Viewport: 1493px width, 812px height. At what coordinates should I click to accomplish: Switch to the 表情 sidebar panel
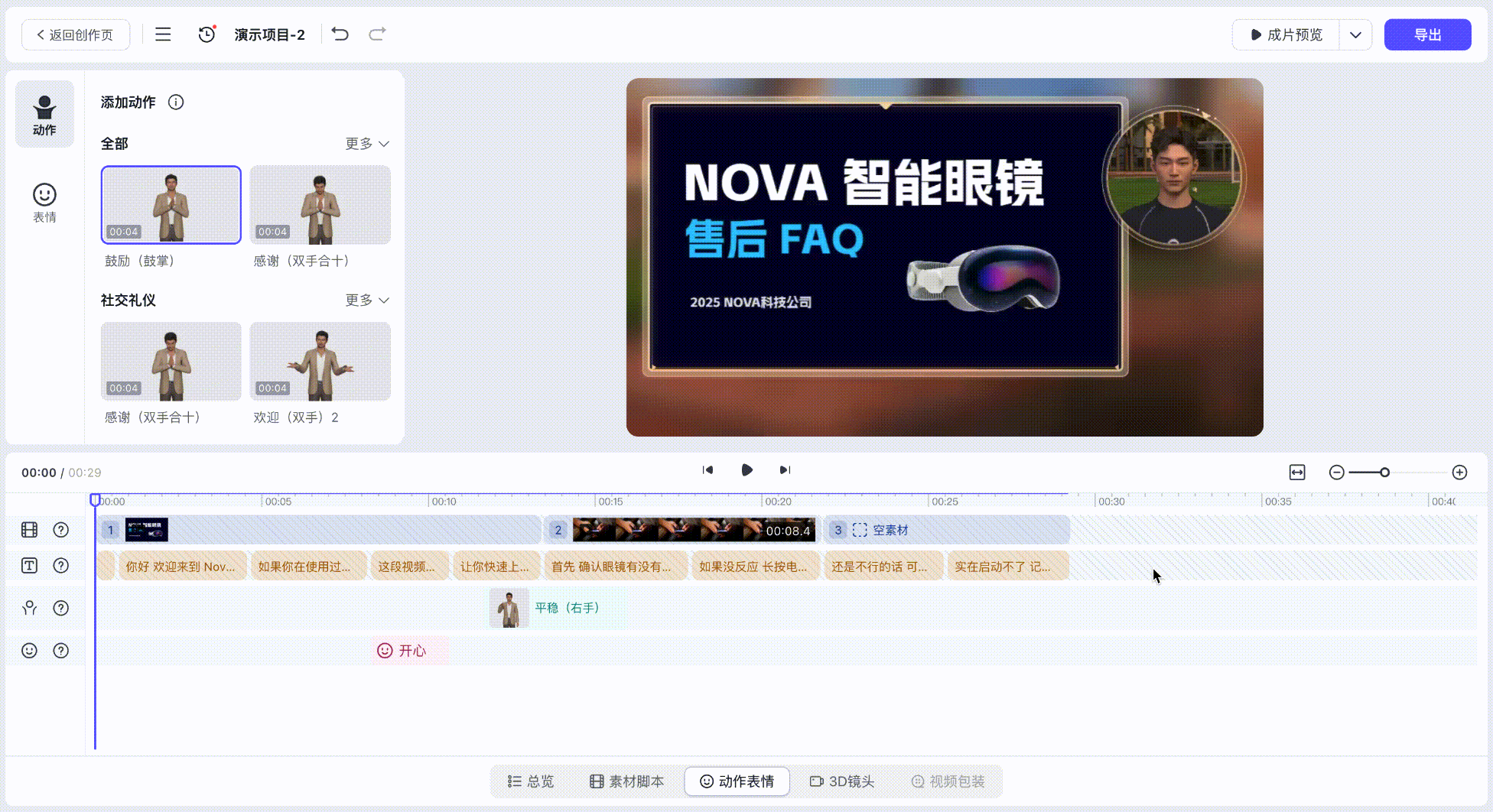click(44, 203)
